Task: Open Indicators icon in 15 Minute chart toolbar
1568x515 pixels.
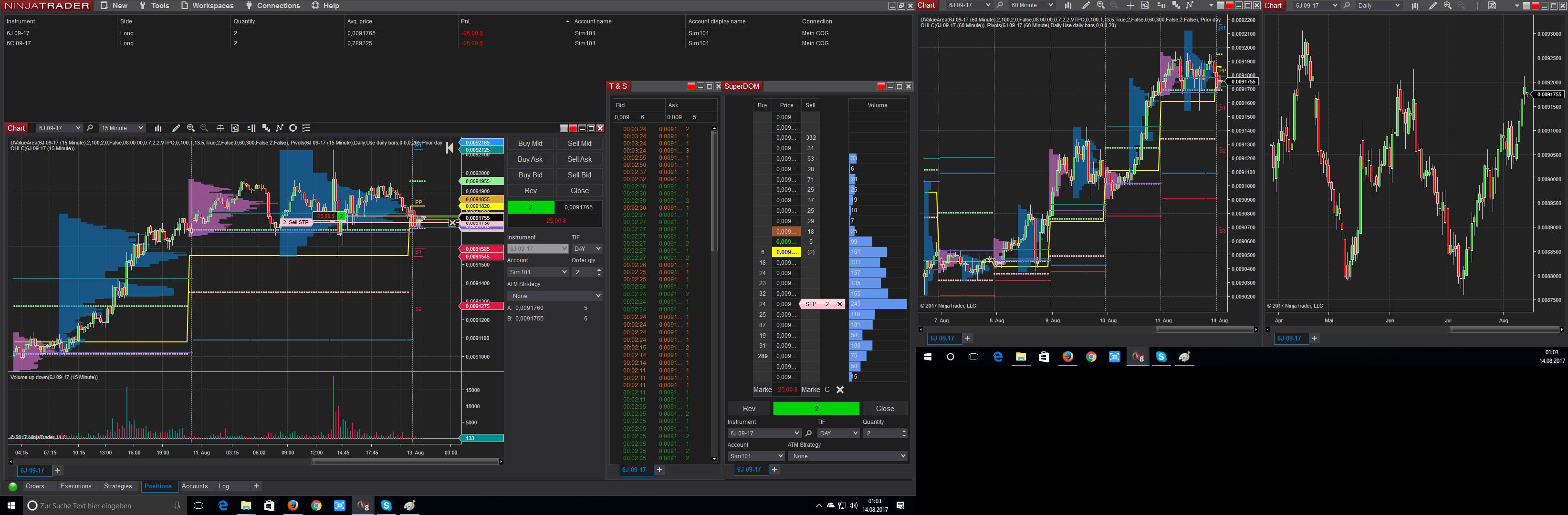Action: pos(280,128)
